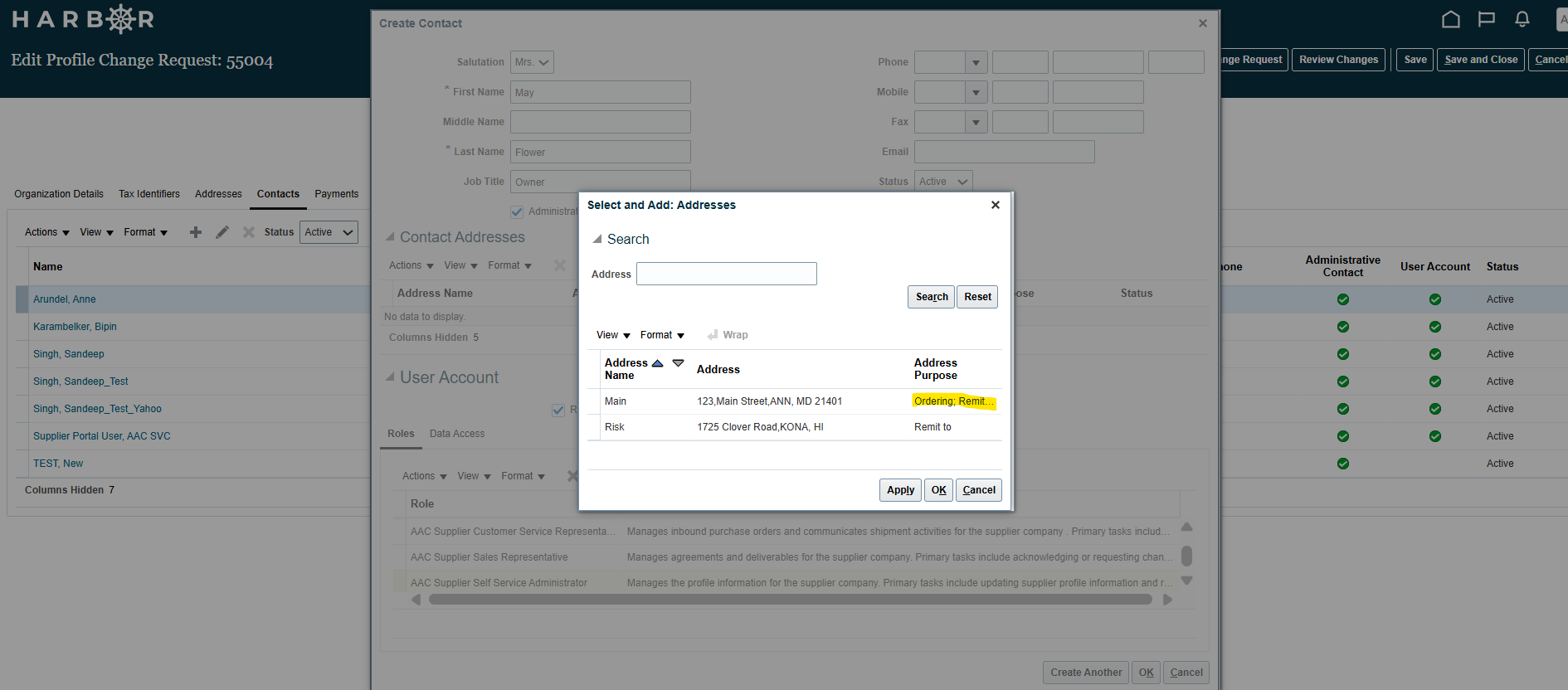Open the Fax country code dropdown
The height and width of the screenshot is (690, 1568).
(976, 122)
